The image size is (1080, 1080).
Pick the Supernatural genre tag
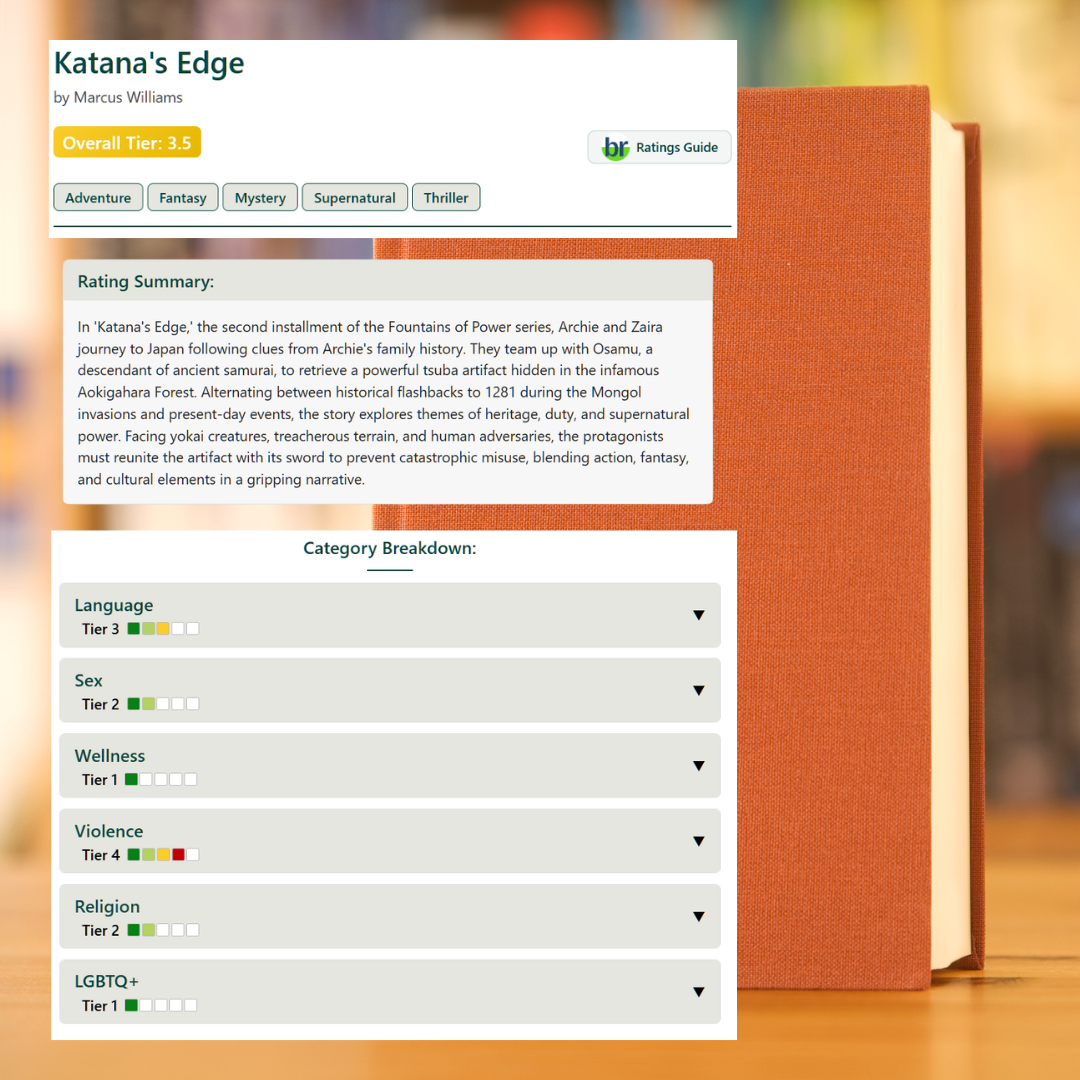pos(355,198)
